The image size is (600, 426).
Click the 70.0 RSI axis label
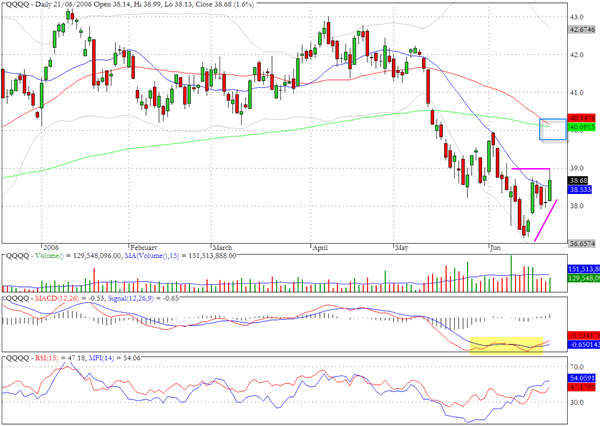577,367
